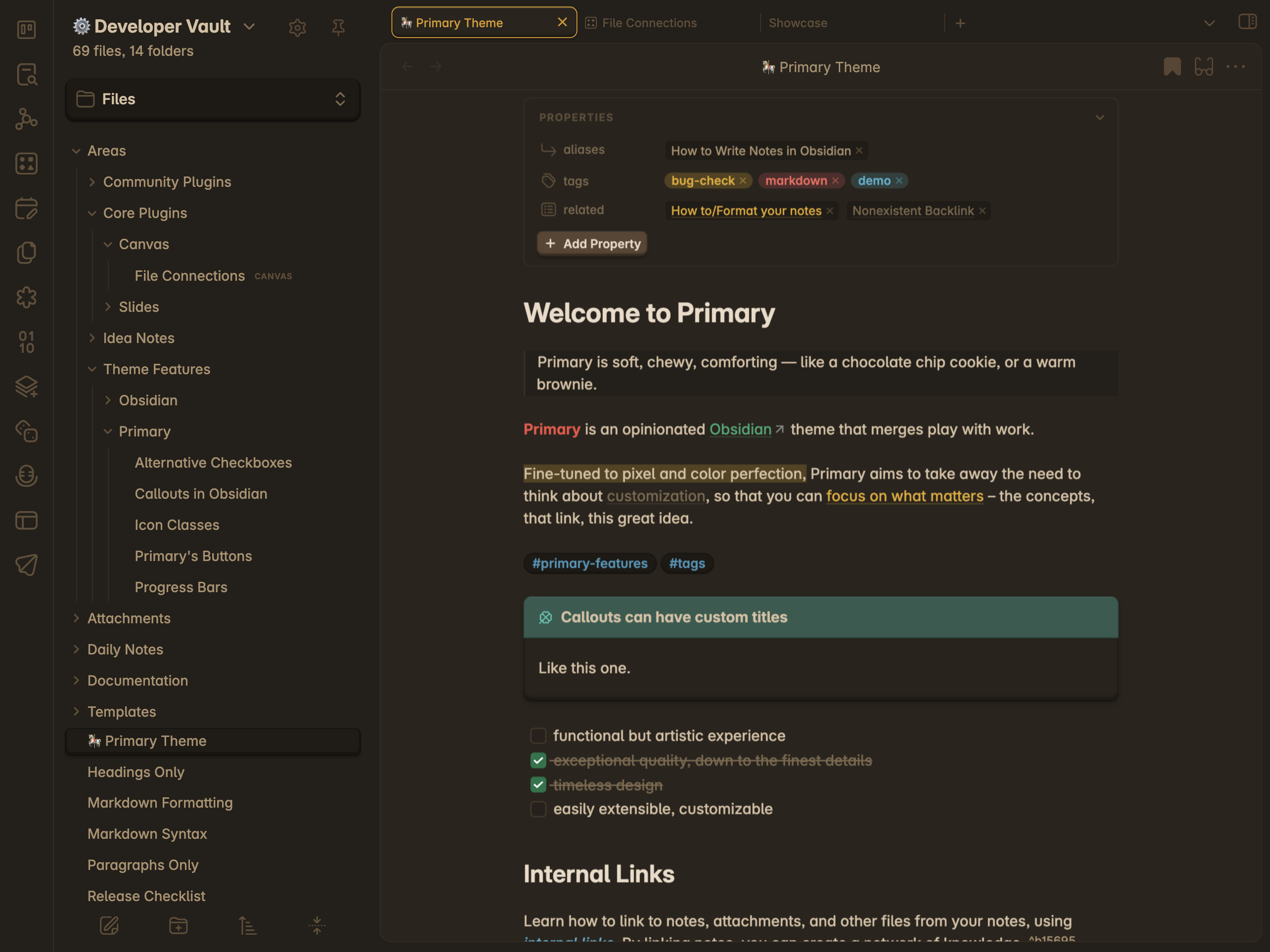
Task: Expand the Idea Notes folder
Action: point(92,338)
